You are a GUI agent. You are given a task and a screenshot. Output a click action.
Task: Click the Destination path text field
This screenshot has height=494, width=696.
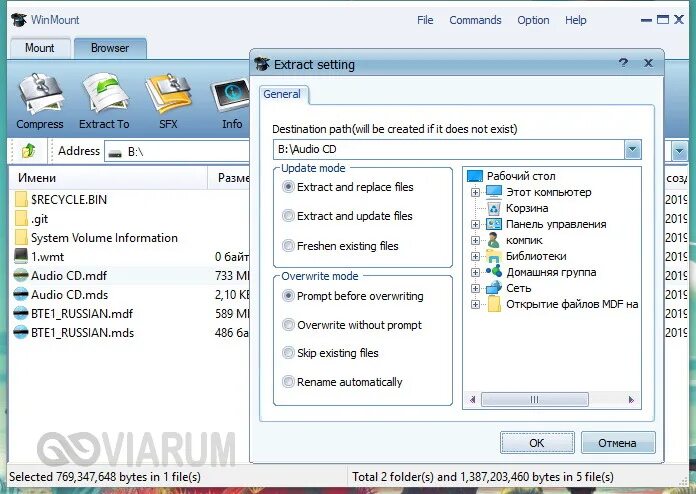click(449, 150)
